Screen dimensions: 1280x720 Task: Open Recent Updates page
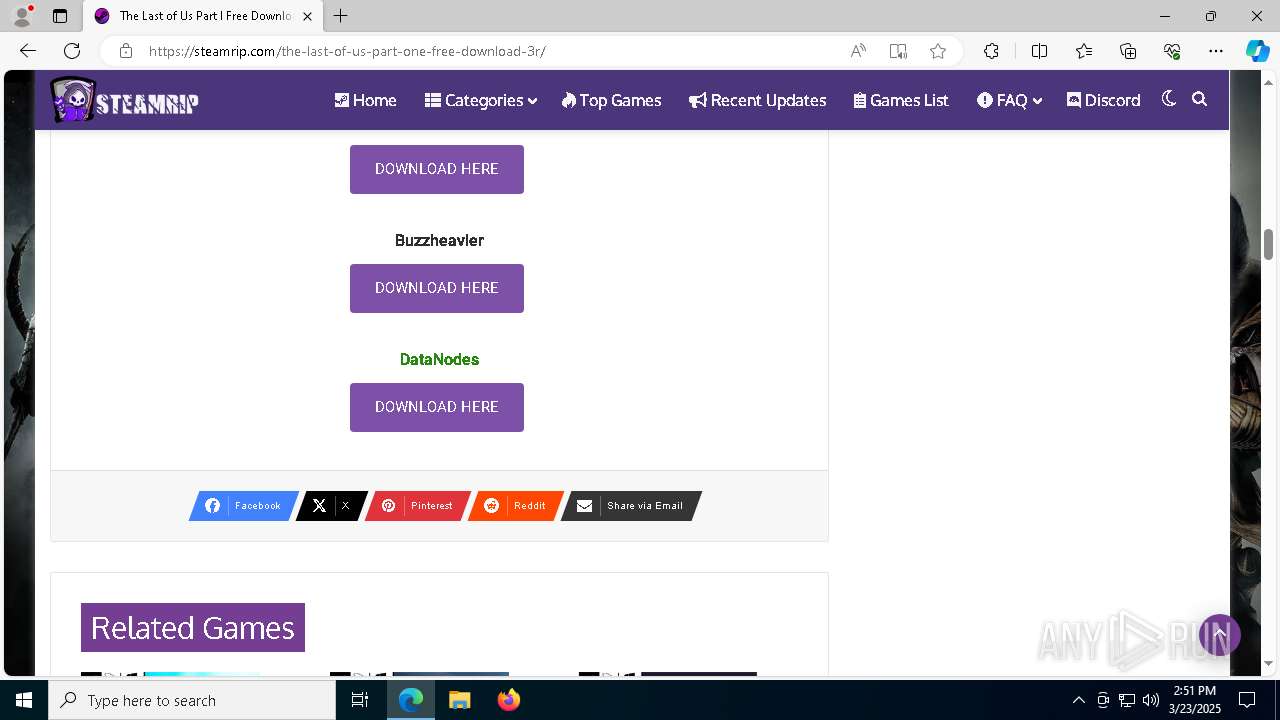758,100
